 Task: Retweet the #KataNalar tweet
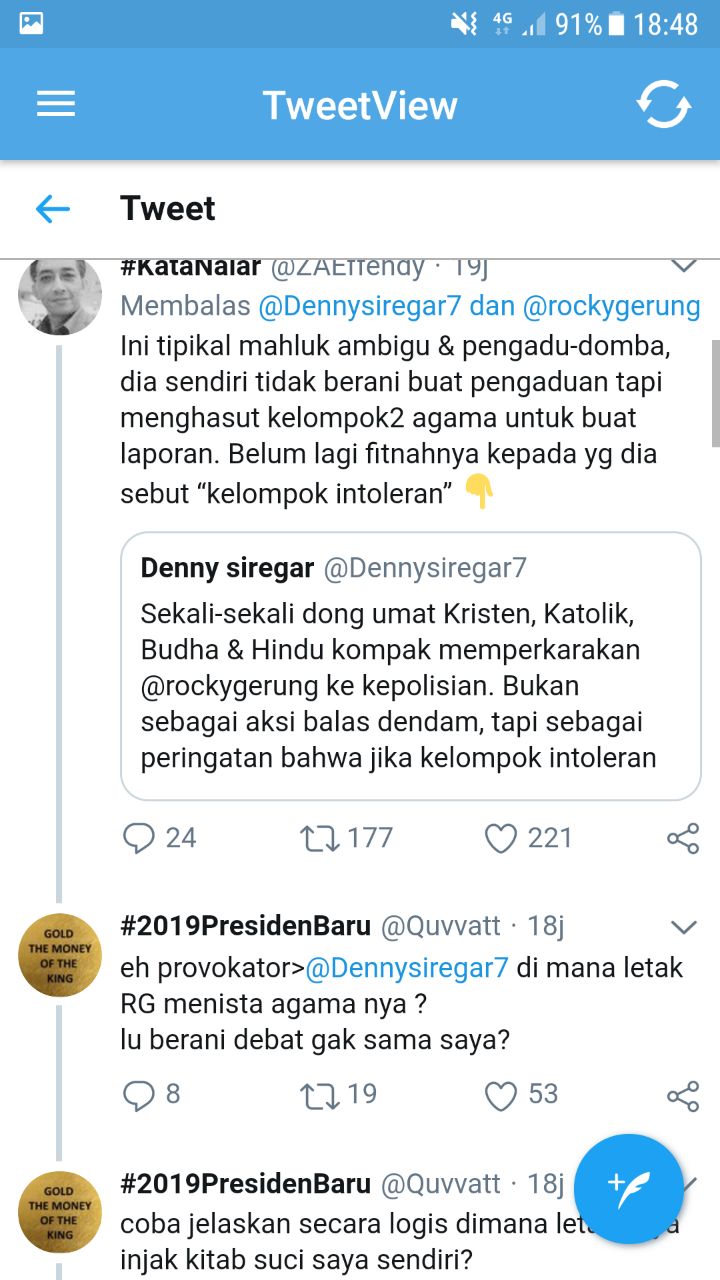pyautogui.click(x=320, y=838)
